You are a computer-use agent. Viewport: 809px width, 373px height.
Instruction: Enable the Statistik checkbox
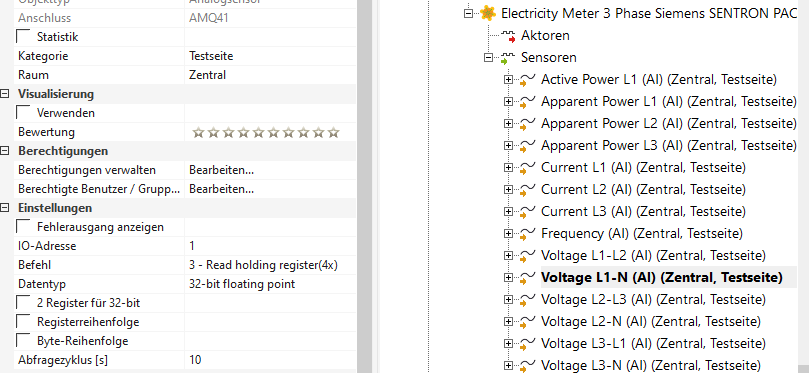(x=23, y=37)
